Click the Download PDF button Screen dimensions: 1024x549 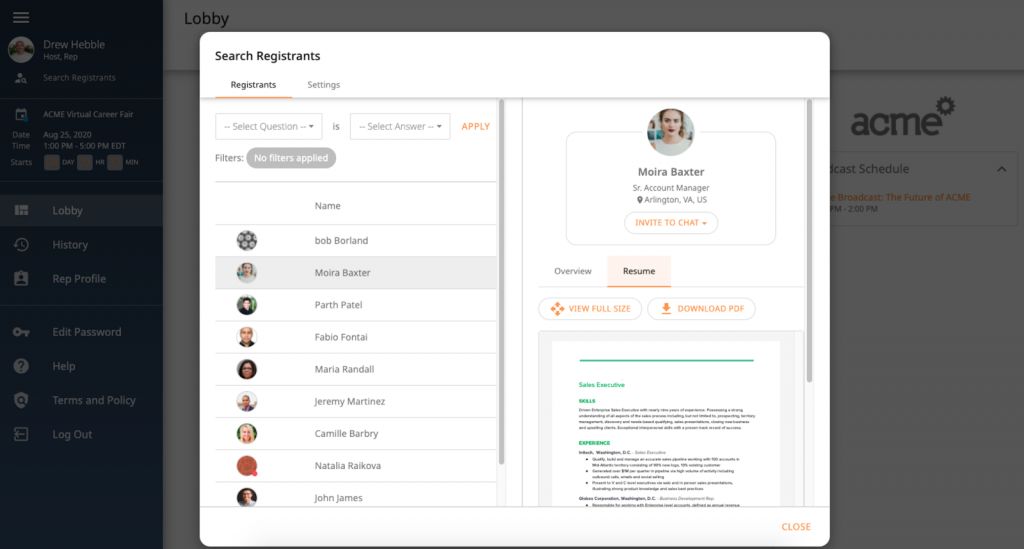pos(701,309)
